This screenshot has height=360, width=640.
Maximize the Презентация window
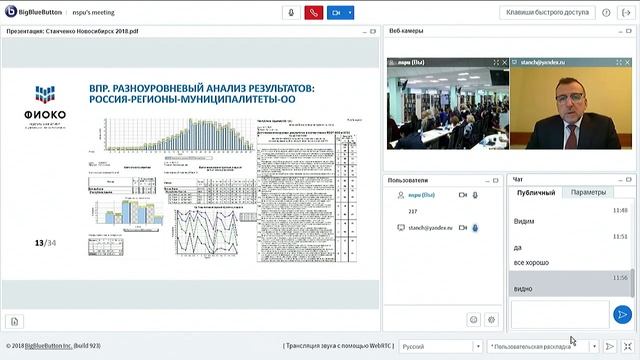coord(373,31)
